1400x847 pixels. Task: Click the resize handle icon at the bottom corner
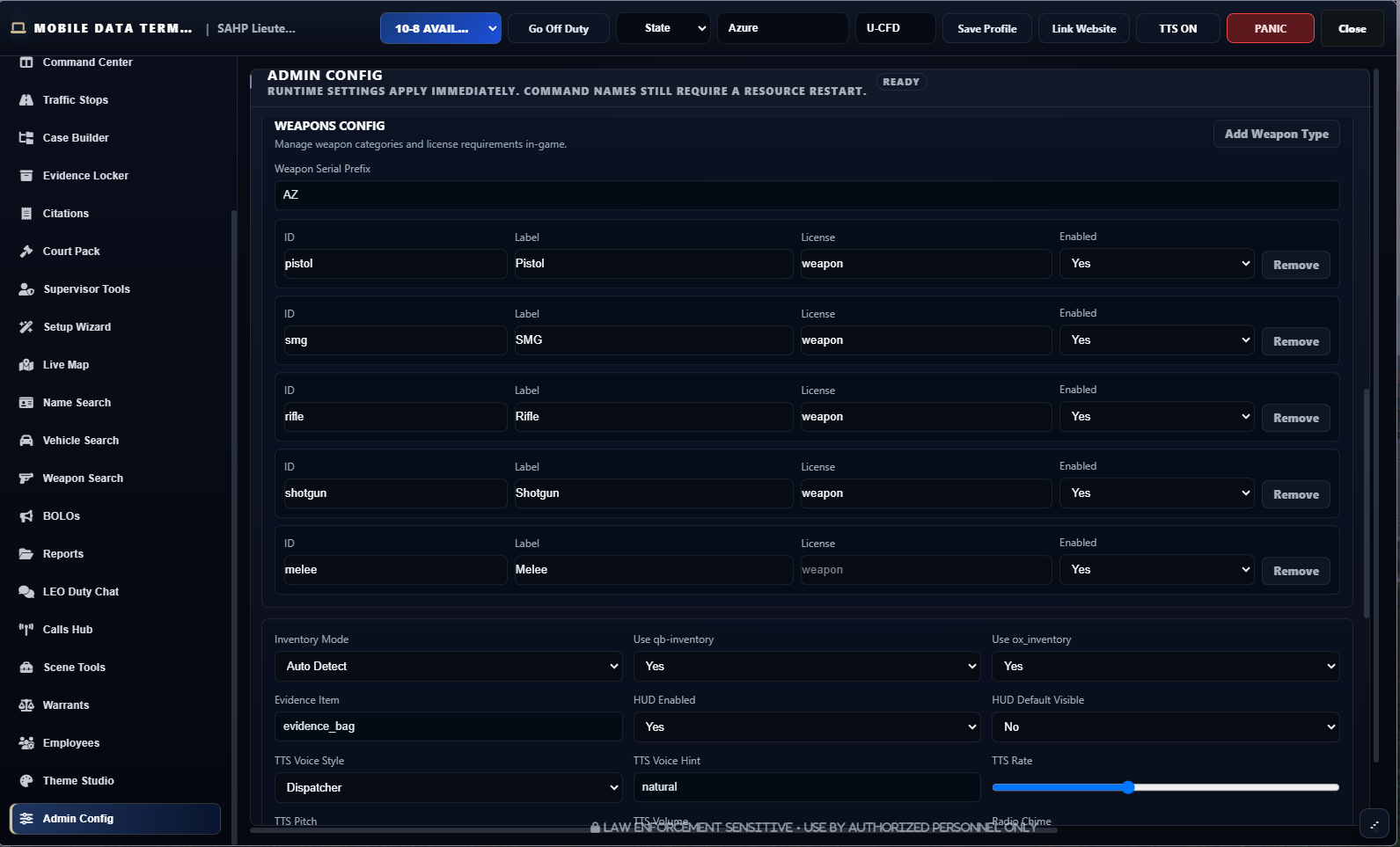(x=1374, y=825)
